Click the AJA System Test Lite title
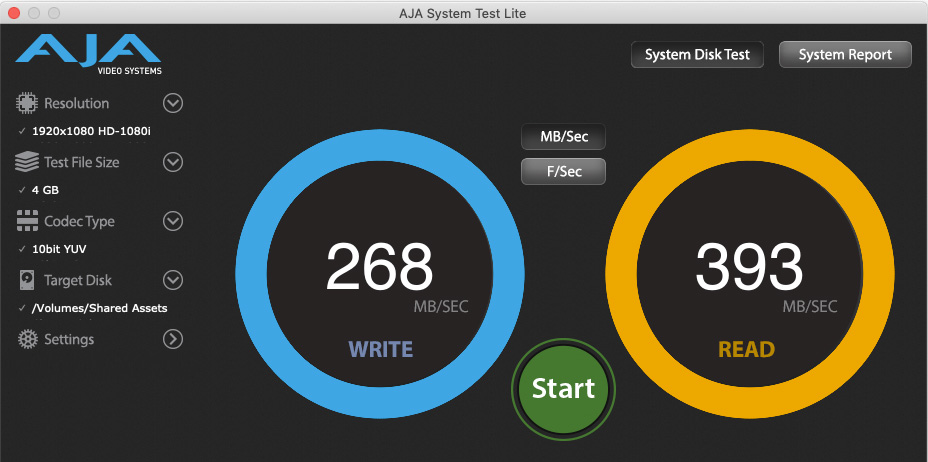Viewport: 928px width, 462px height. pyautogui.click(x=463, y=13)
